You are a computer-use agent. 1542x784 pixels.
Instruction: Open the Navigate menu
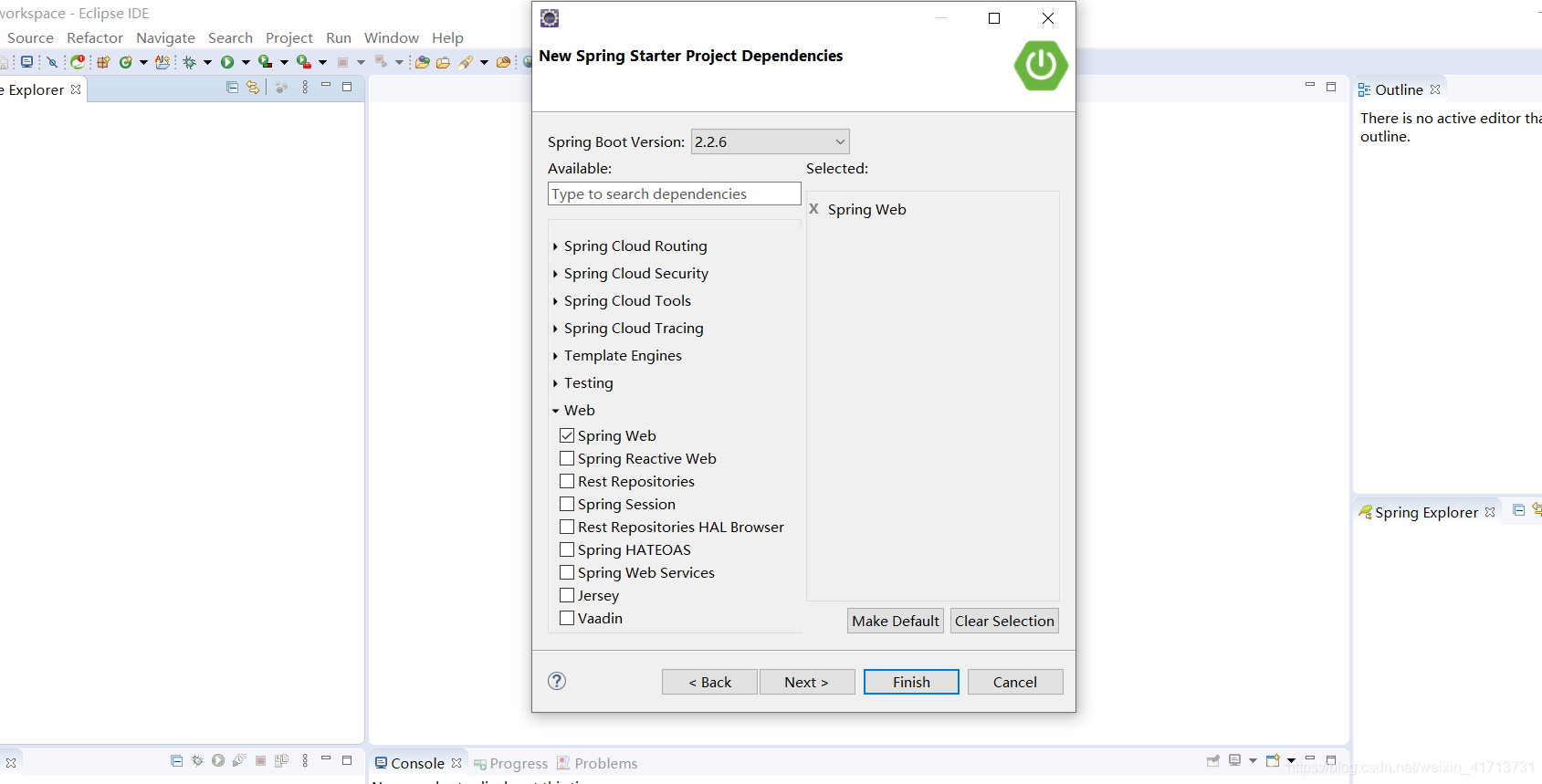[x=165, y=37]
